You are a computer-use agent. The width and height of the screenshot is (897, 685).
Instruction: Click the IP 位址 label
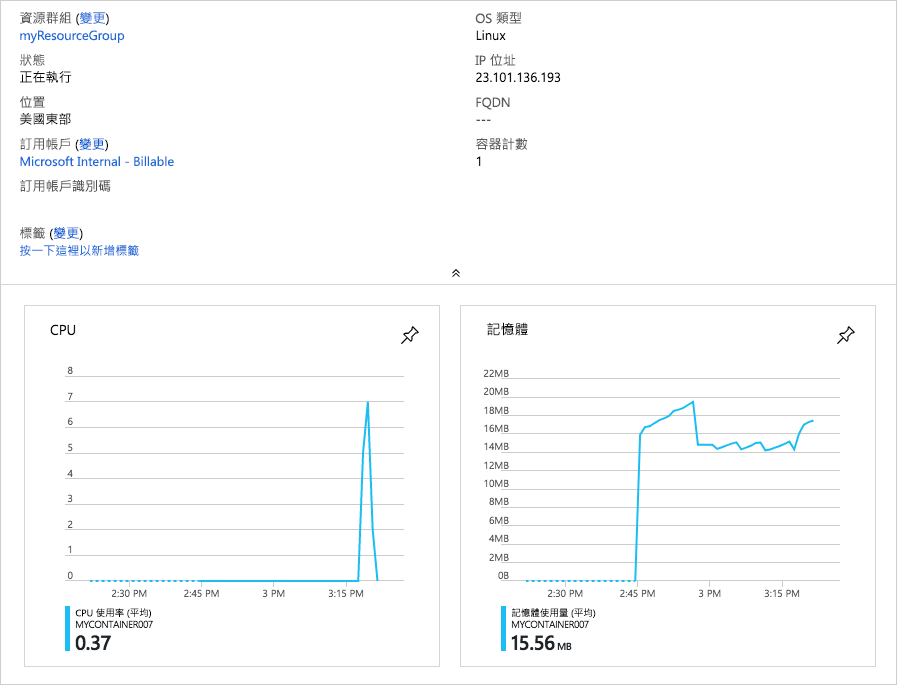(495, 60)
